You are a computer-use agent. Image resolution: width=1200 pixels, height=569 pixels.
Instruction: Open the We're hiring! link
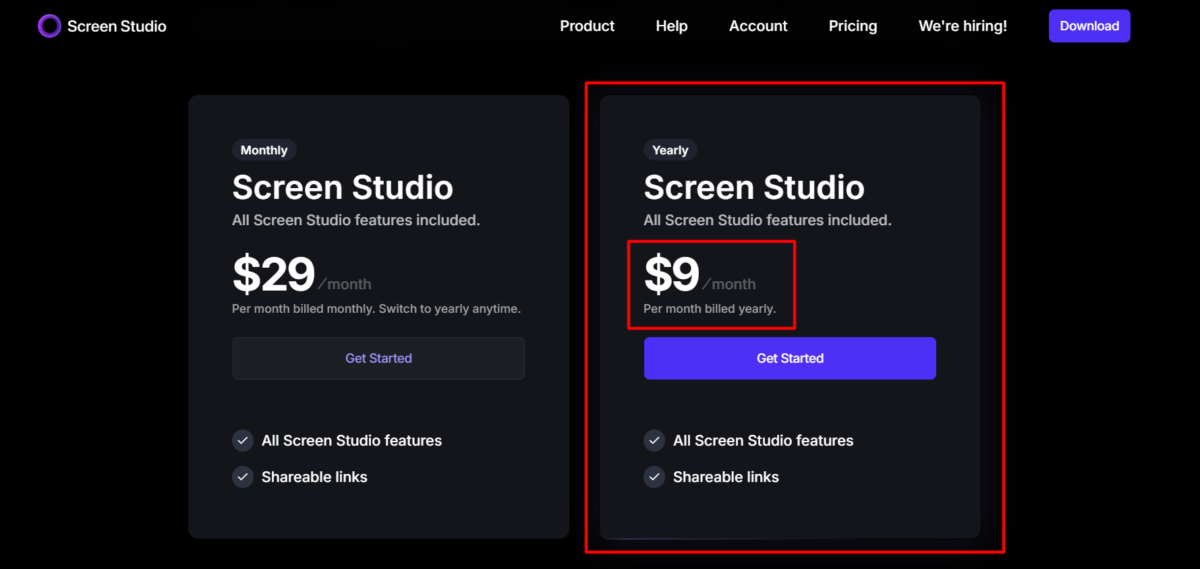point(963,26)
